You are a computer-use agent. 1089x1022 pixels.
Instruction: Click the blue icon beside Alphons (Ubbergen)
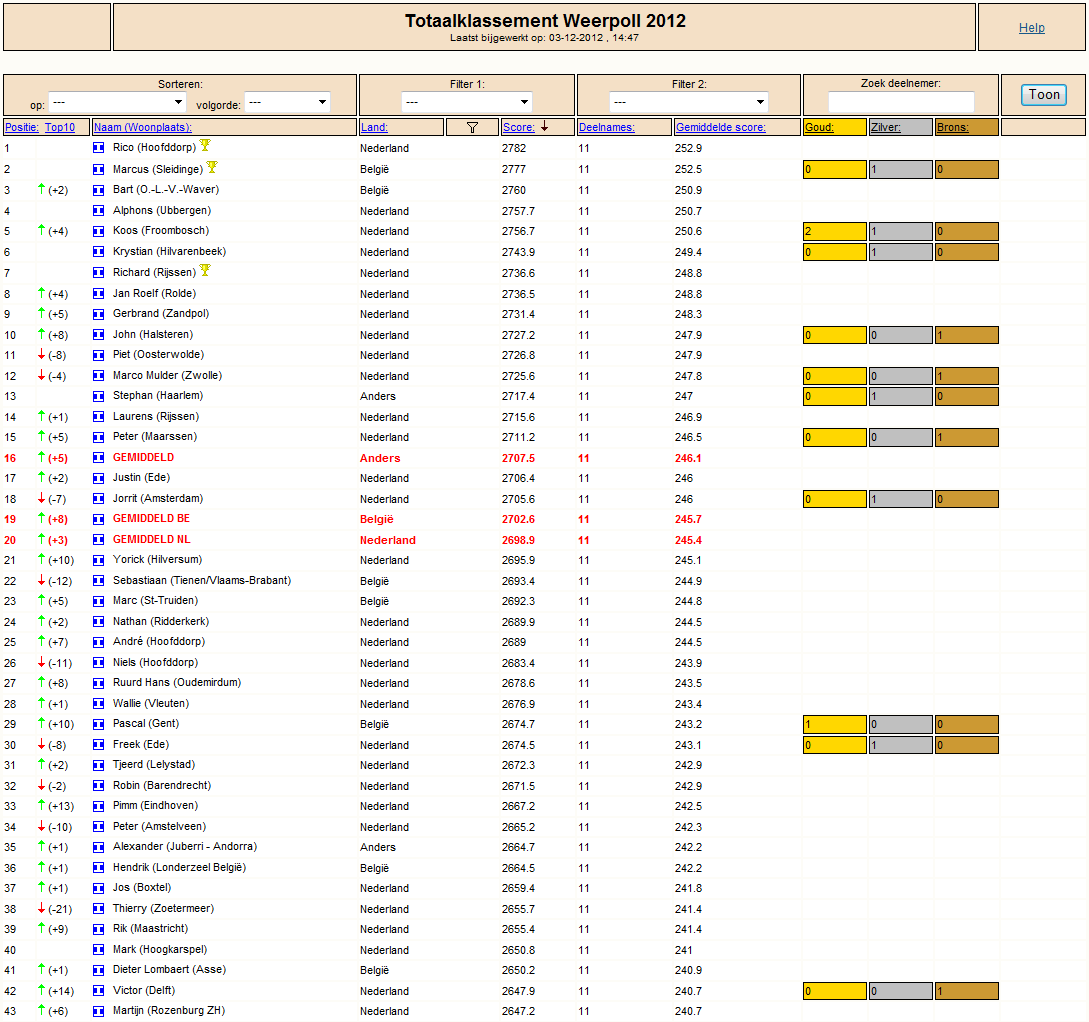[99, 210]
